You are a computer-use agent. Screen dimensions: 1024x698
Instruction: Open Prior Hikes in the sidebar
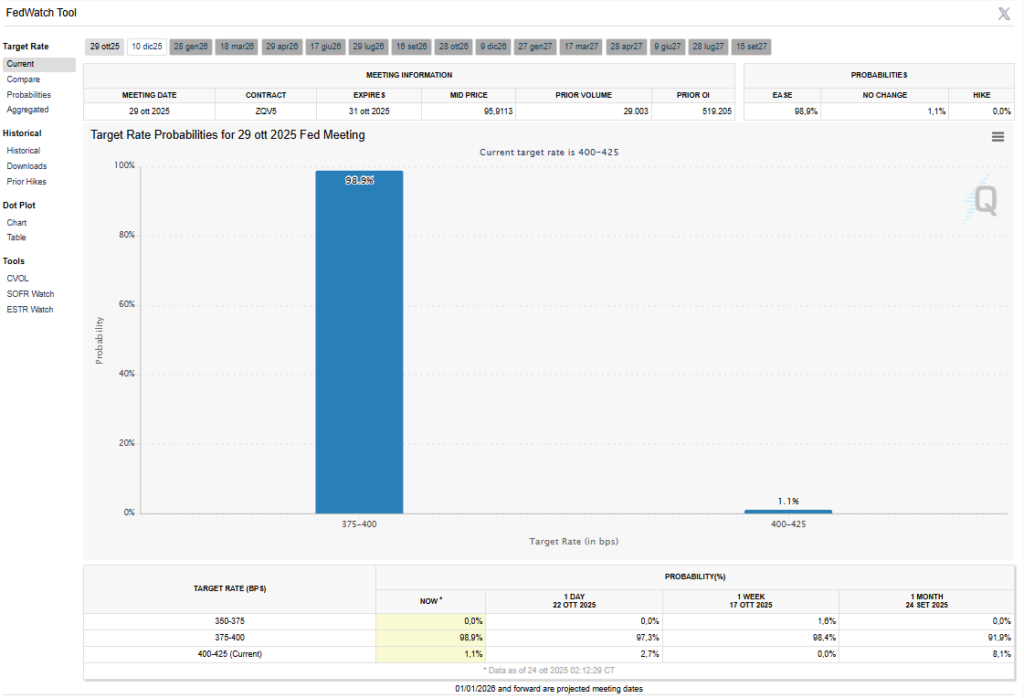click(27, 182)
